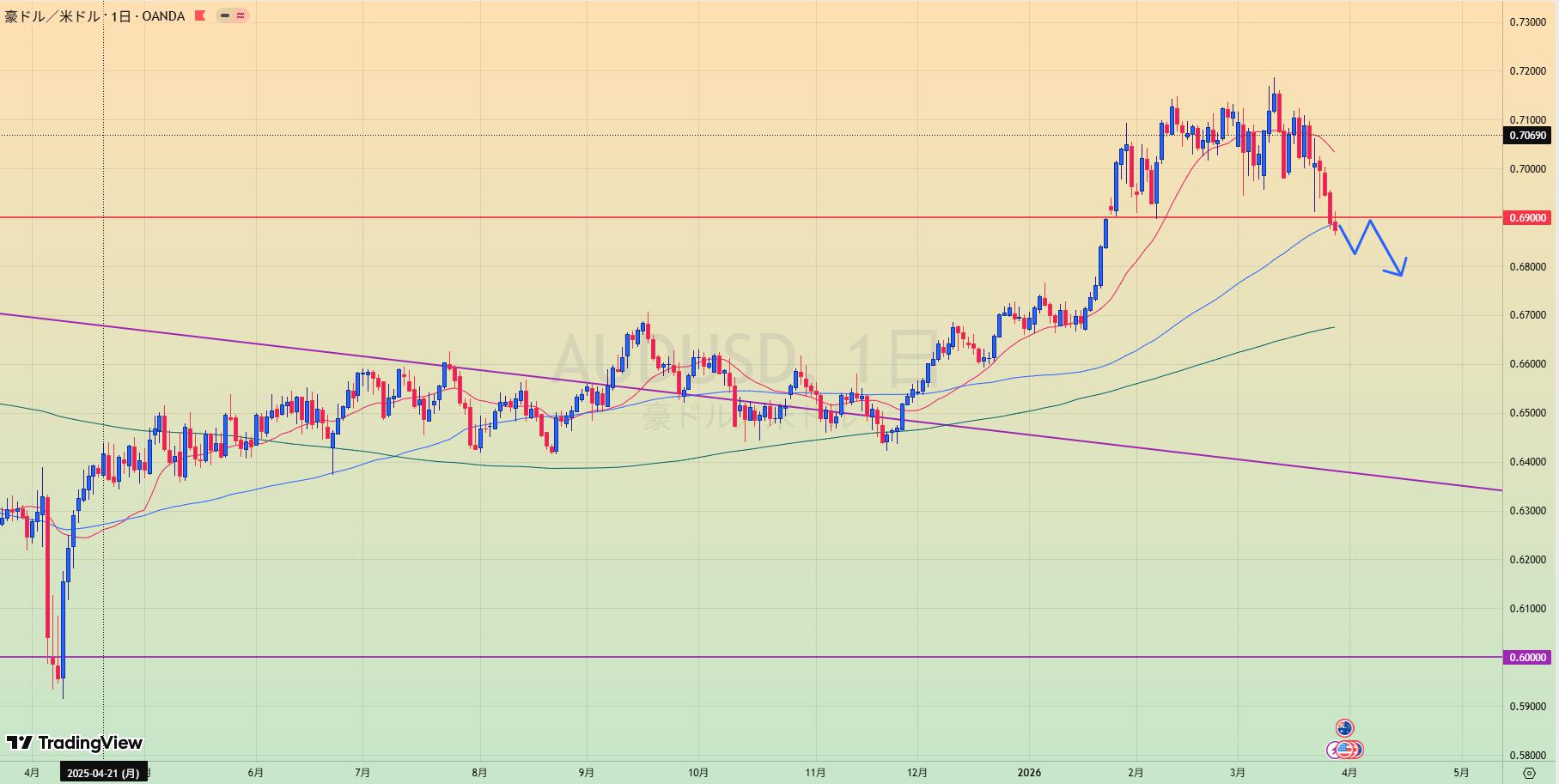Click the dark dash indicator icon
The image size is (1559, 784).
225,15
